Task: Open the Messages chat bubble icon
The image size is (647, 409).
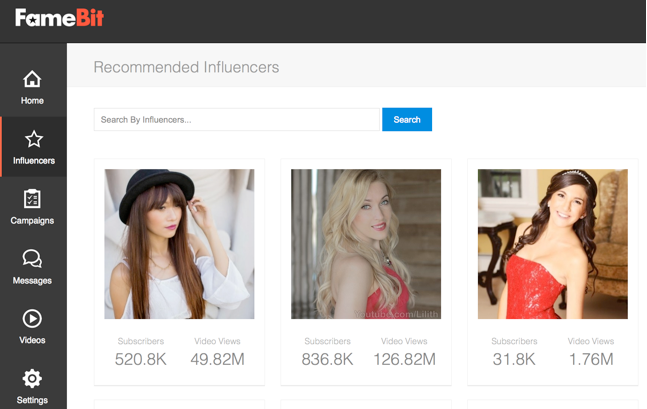Action: pyautogui.click(x=32, y=259)
